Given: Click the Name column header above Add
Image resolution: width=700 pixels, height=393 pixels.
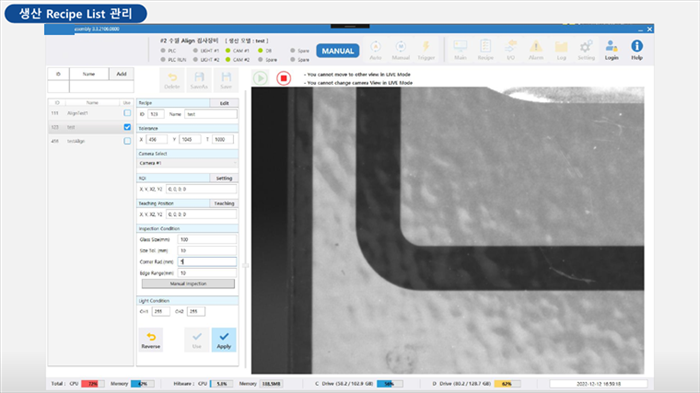Looking at the screenshot, I should pos(89,74).
